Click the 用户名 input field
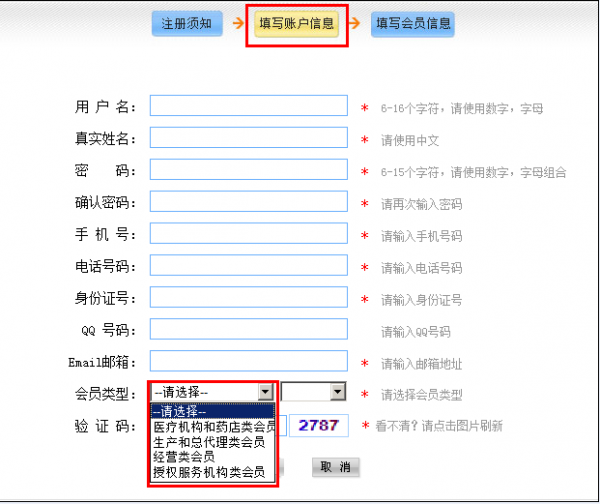Viewport: 600px width, 504px height. (248, 106)
